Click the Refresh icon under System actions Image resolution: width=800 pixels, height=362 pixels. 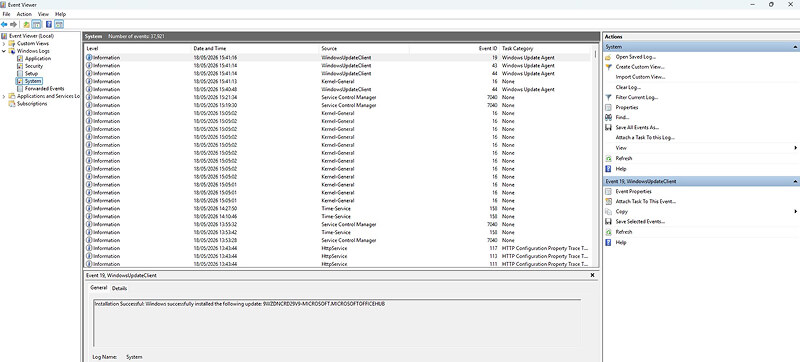point(608,159)
